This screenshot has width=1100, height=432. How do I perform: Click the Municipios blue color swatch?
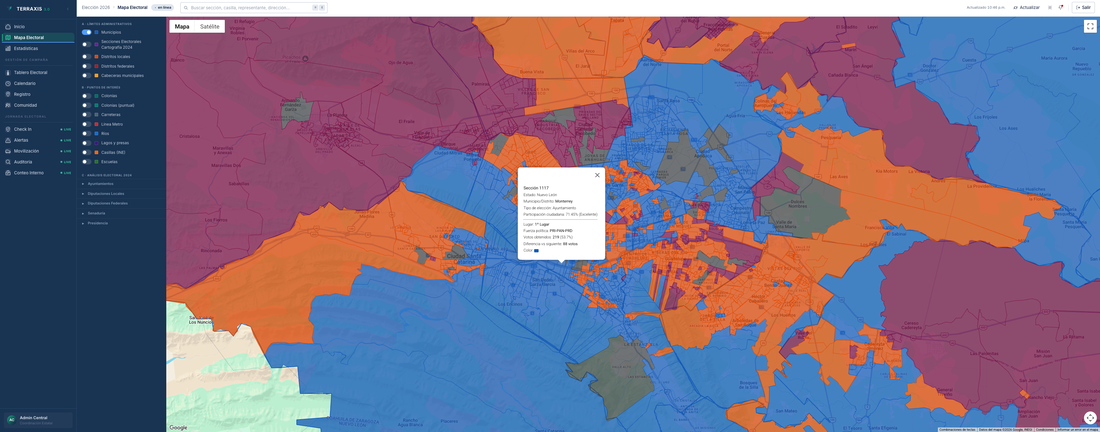click(96, 32)
